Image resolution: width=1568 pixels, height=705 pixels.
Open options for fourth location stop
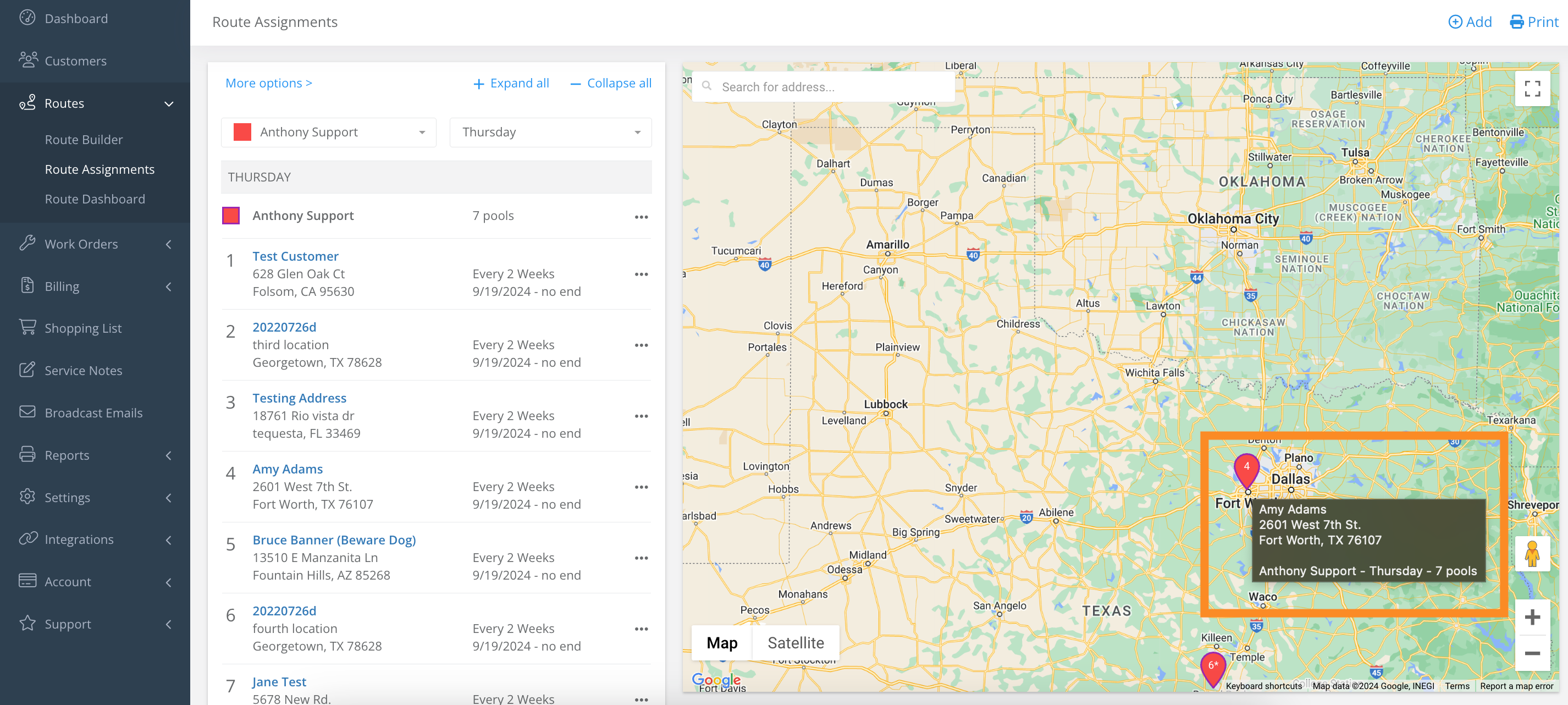tap(641, 629)
